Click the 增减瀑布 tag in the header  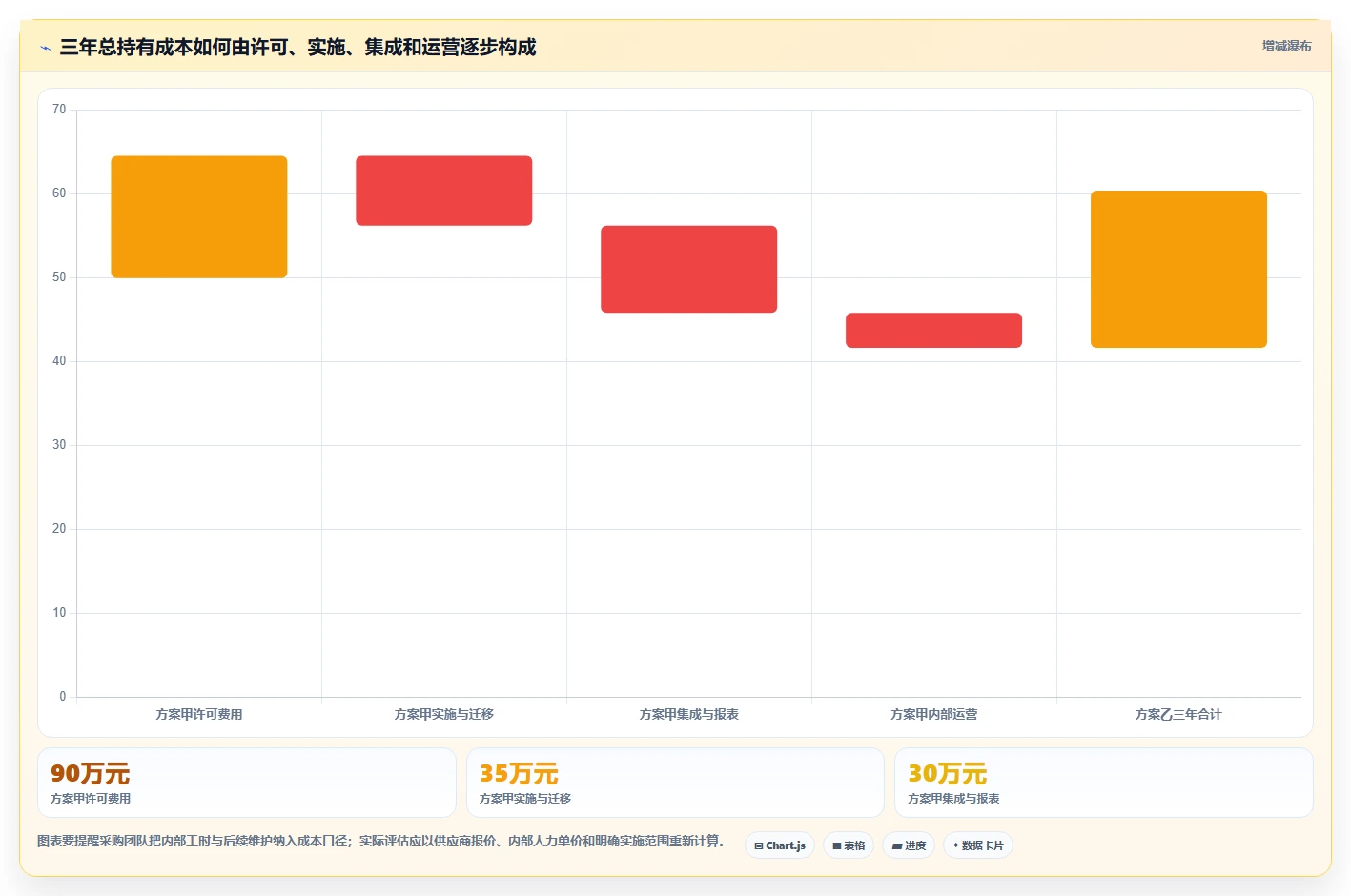tap(1286, 46)
